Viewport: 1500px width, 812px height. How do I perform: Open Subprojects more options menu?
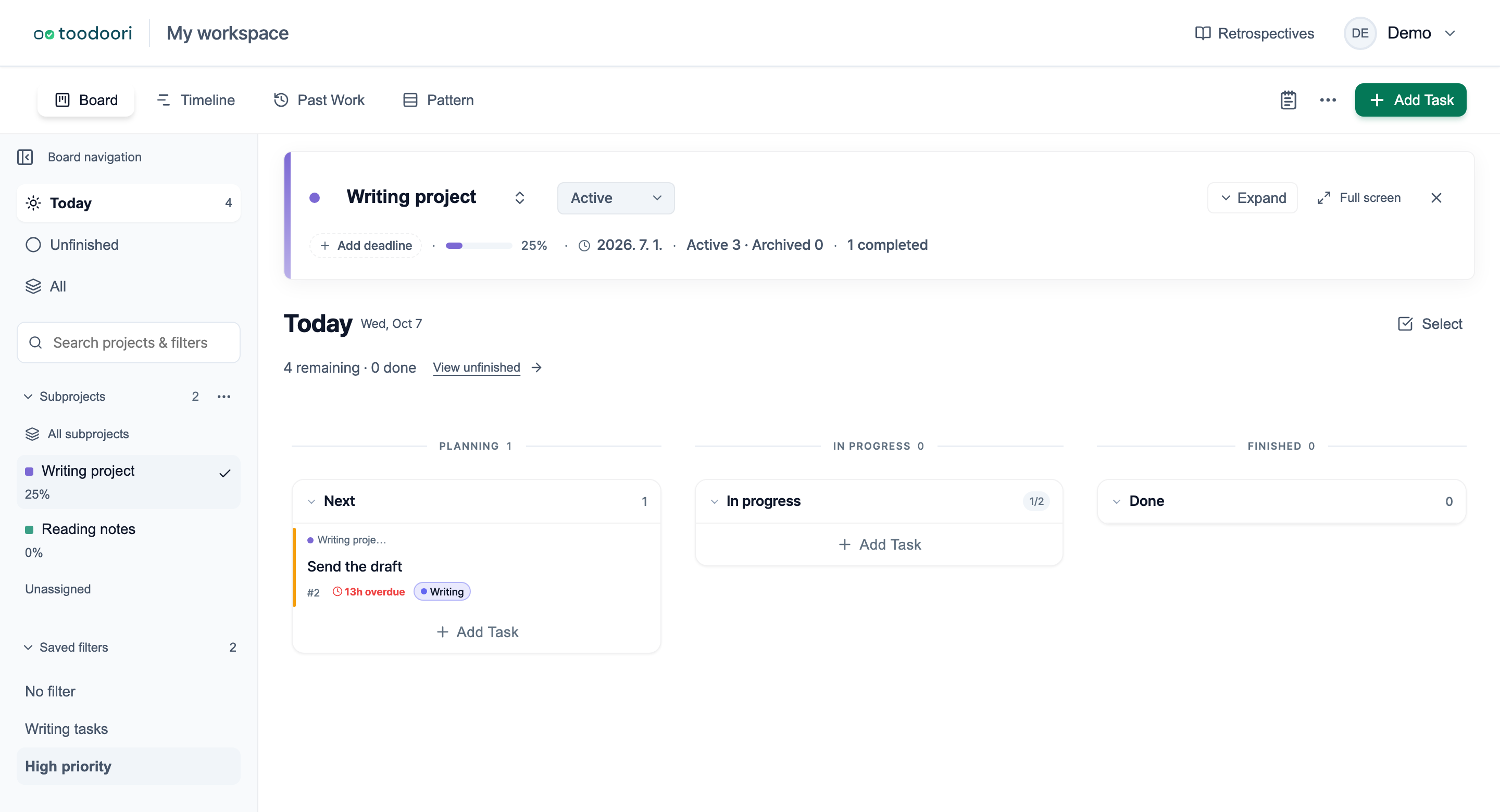(224, 397)
